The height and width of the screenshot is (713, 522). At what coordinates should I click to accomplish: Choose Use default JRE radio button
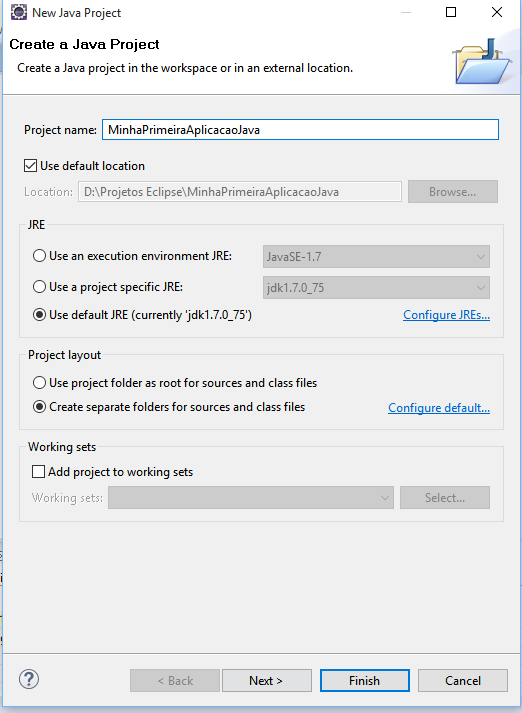click(x=40, y=315)
